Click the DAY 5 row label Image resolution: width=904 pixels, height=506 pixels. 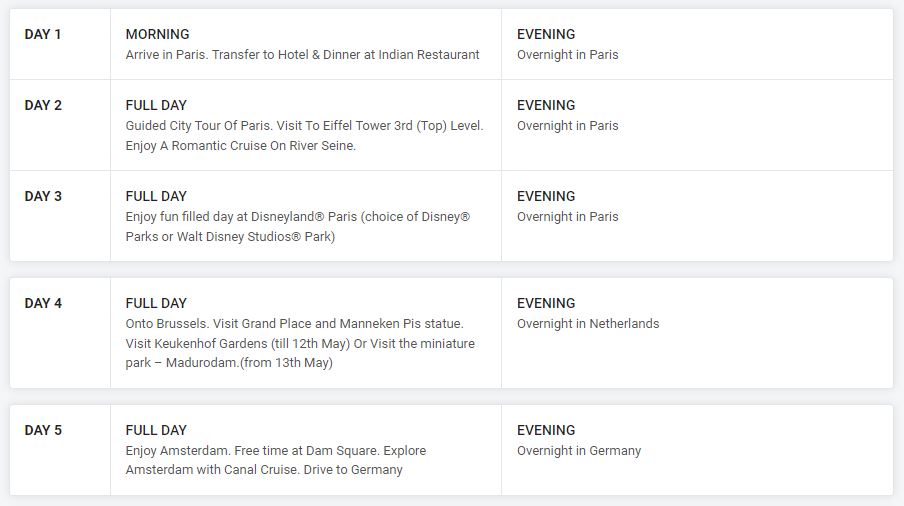tap(43, 431)
